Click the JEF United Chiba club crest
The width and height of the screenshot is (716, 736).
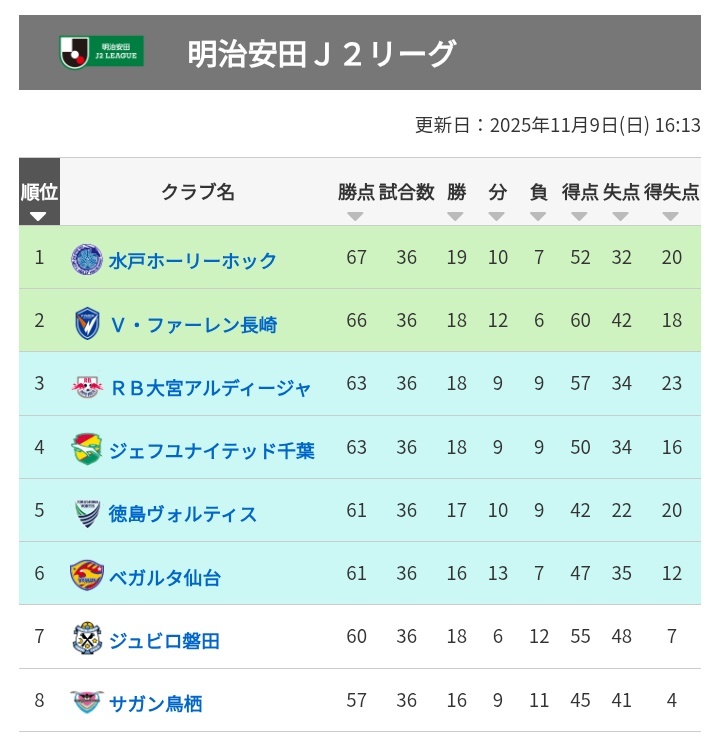point(87,449)
